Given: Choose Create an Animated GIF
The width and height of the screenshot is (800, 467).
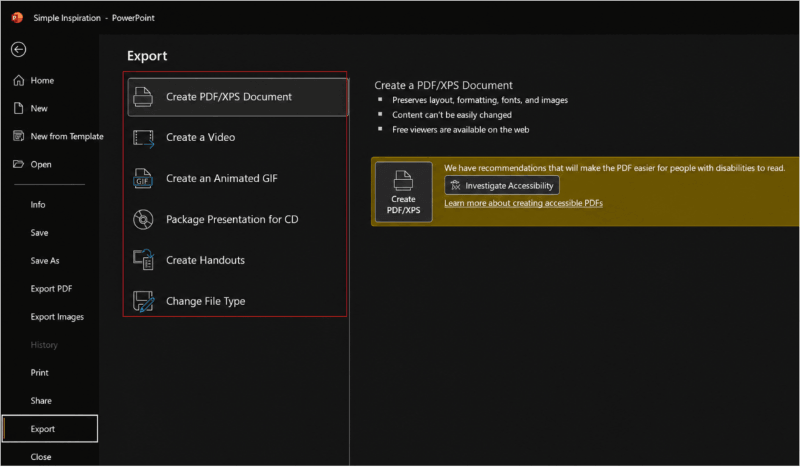Looking at the screenshot, I should click(238, 178).
